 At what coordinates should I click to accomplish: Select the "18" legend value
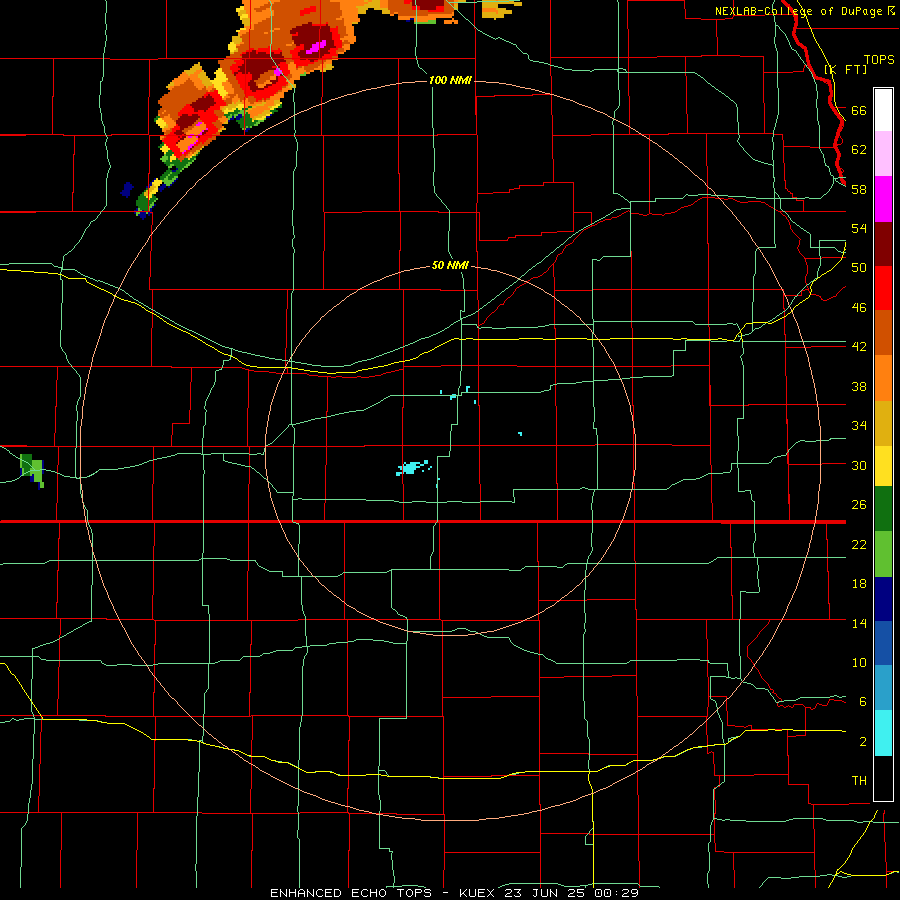859,584
